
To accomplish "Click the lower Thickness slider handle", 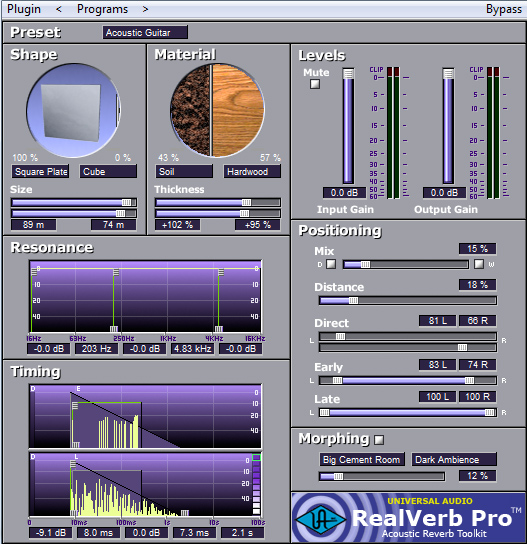I will click(244, 213).
